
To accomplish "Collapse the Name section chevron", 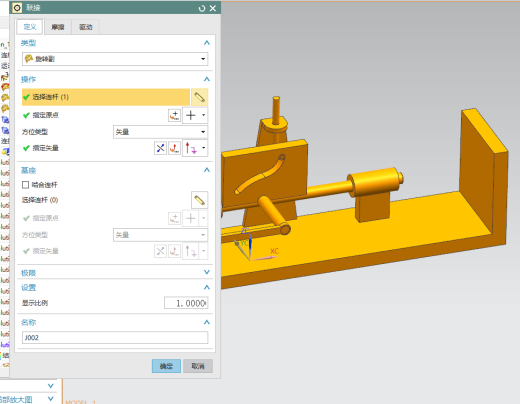I will click(x=207, y=322).
